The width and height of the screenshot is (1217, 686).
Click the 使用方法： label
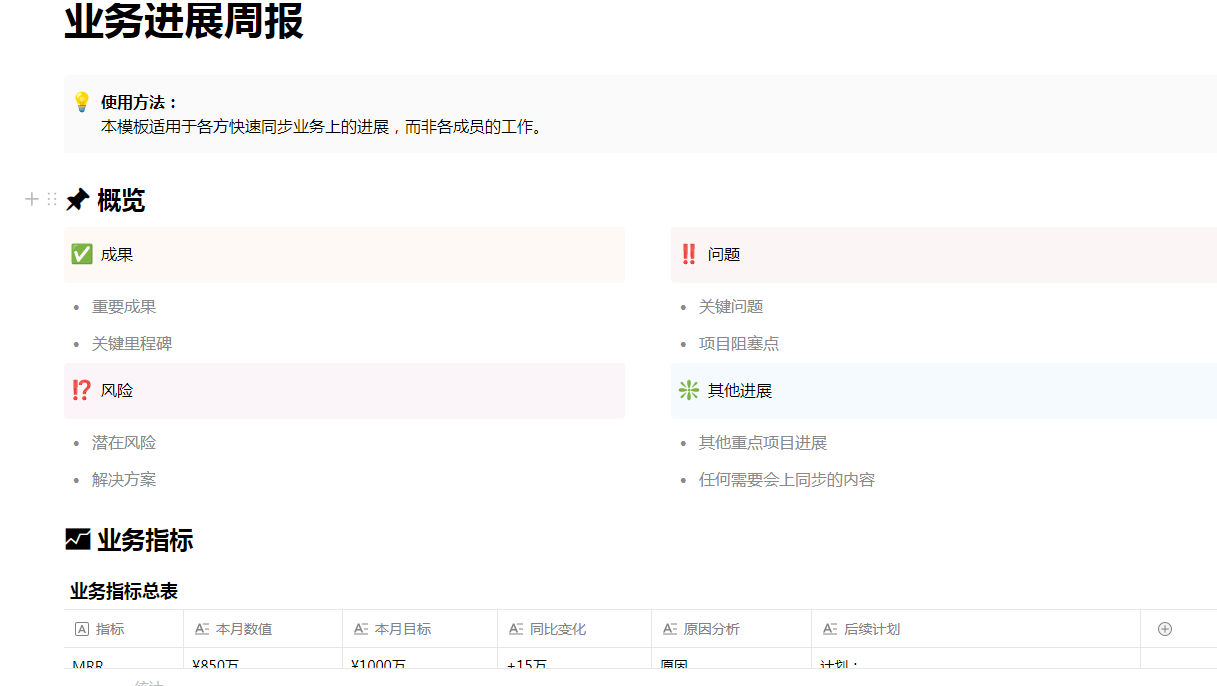coord(140,102)
